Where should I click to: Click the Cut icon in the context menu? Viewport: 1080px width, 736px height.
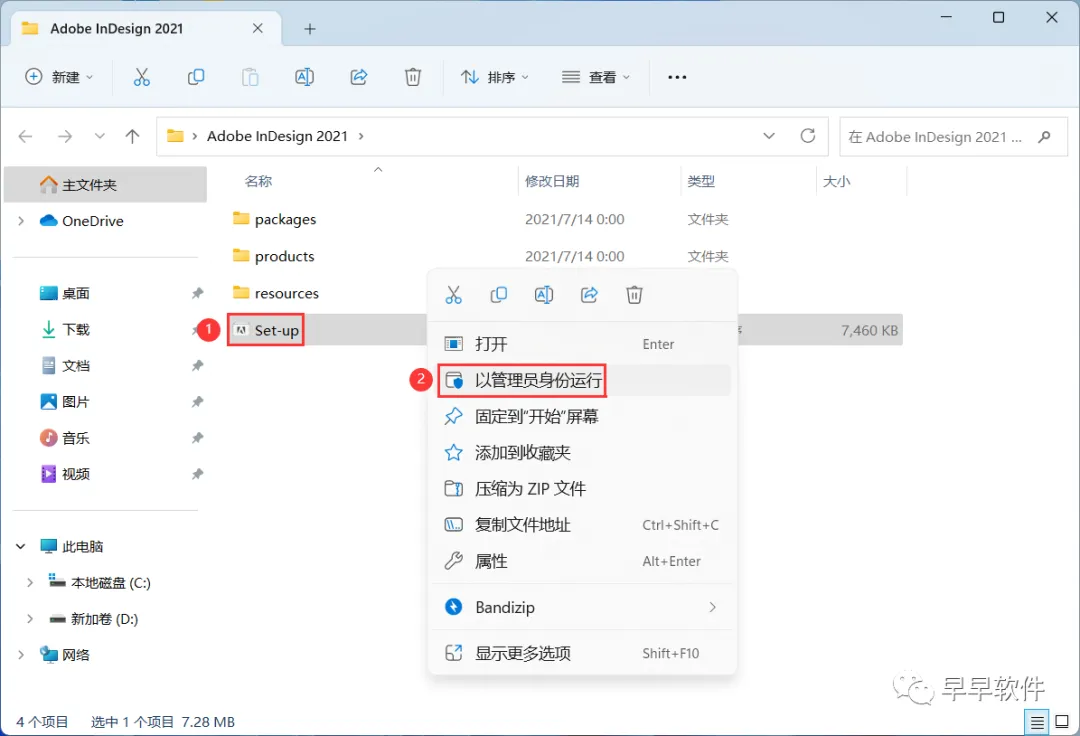[x=453, y=295]
